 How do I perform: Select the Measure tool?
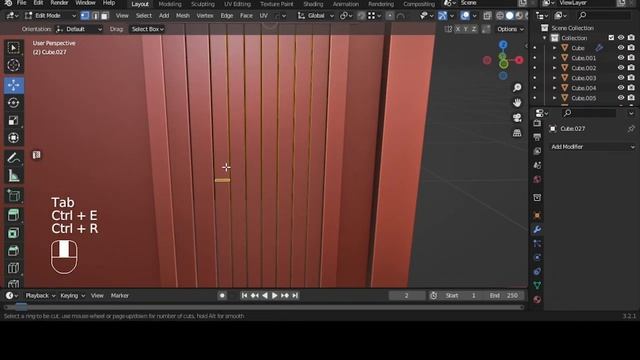[x=13, y=176]
